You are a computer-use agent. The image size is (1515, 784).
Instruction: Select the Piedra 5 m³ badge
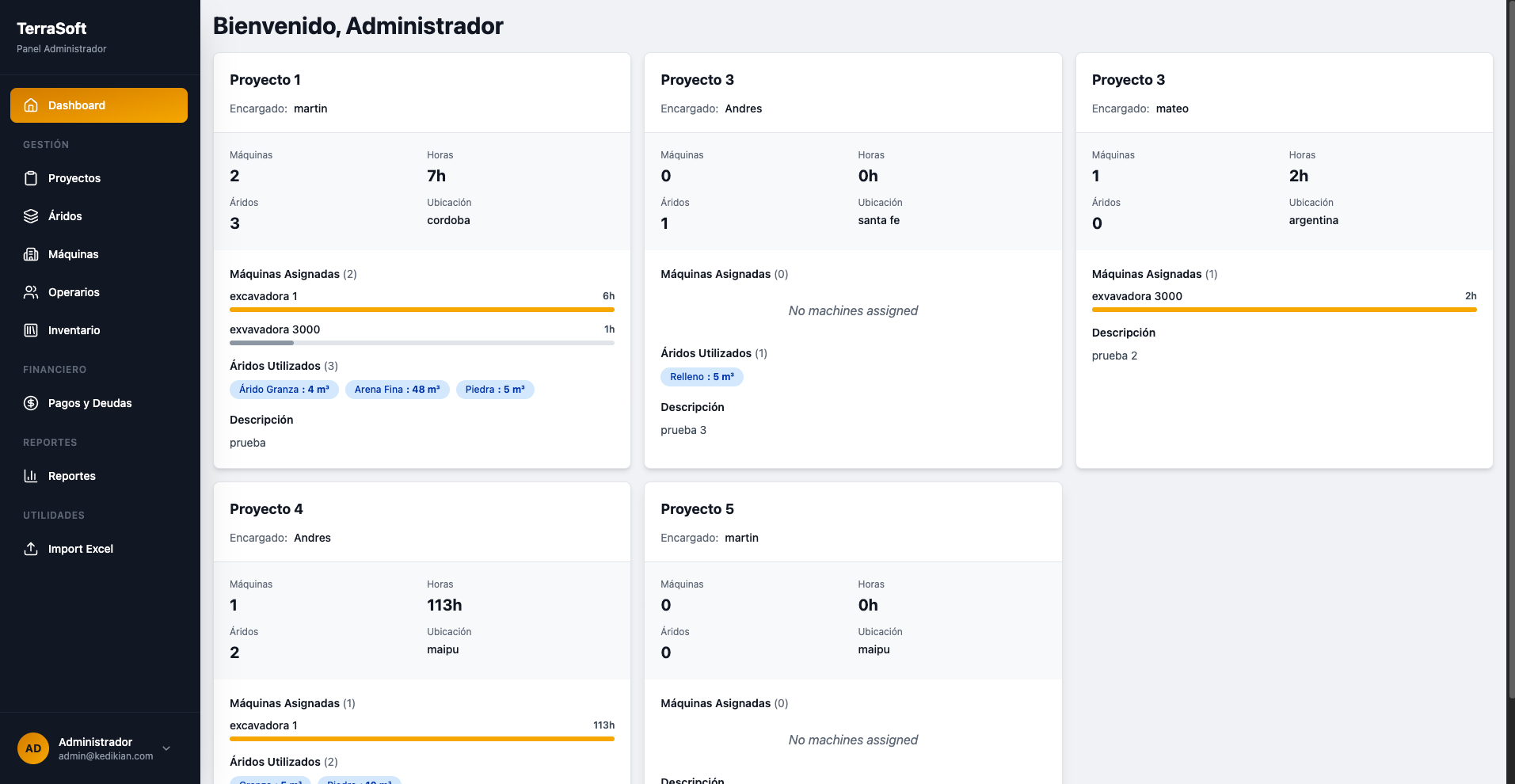[x=495, y=389]
